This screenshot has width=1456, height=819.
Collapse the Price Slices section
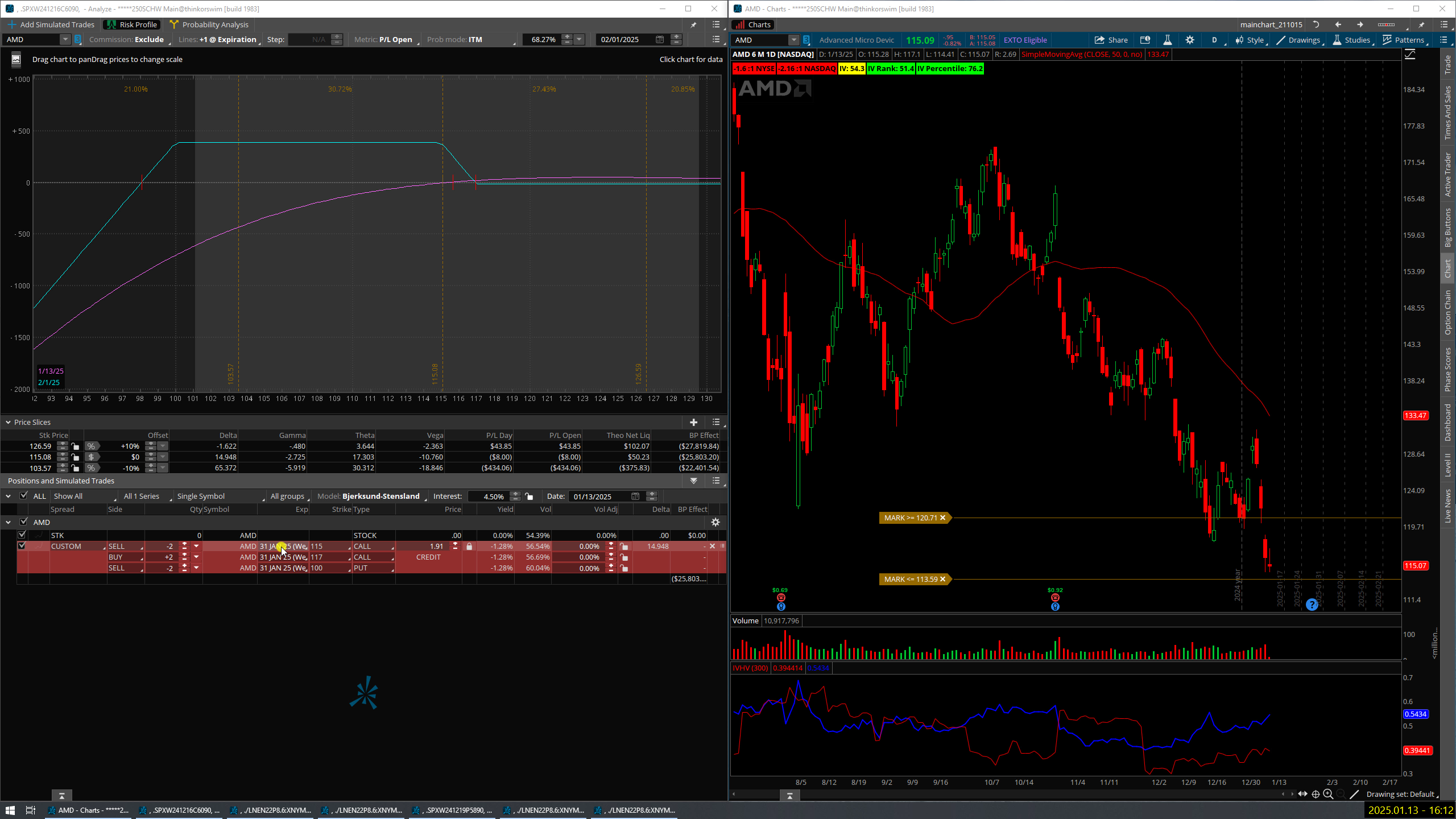(x=8, y=422)
